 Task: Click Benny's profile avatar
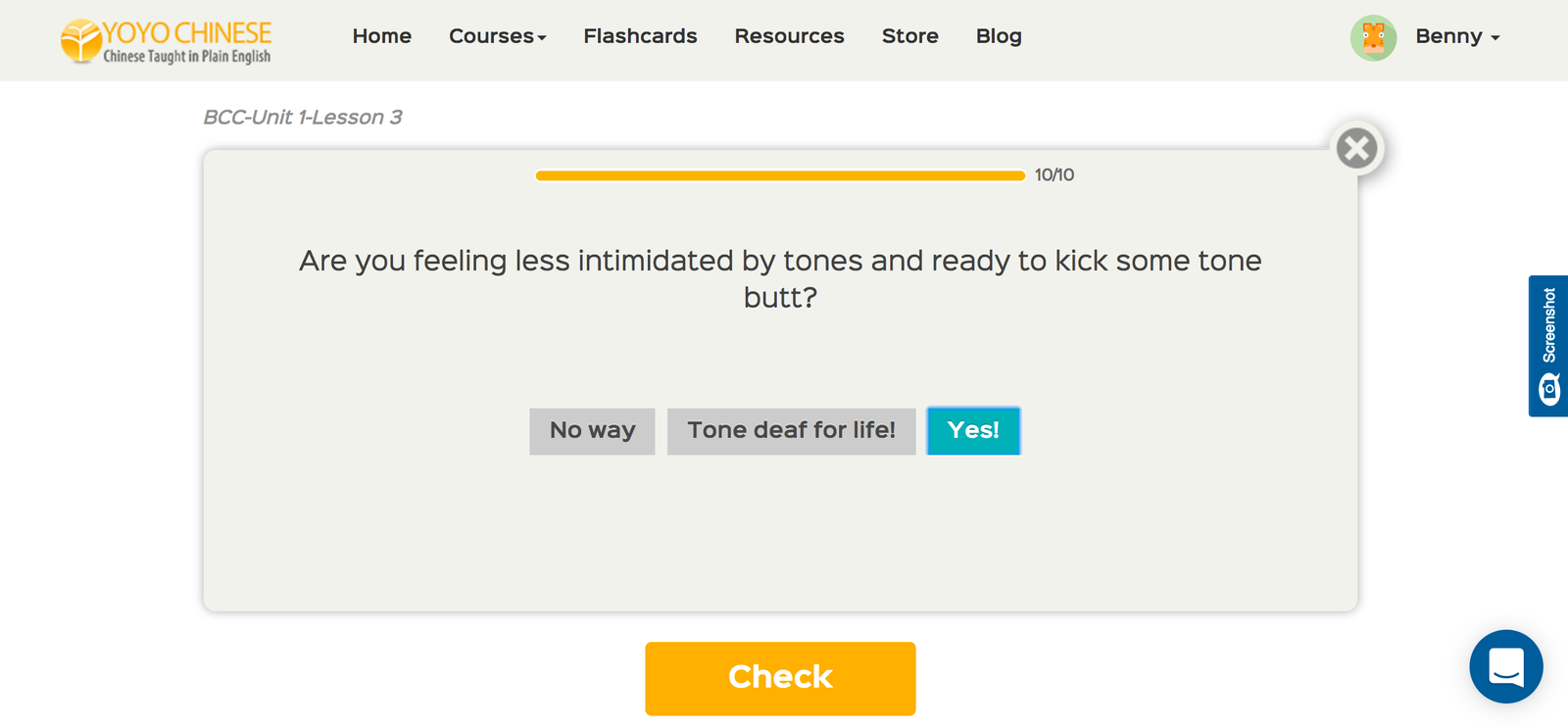click(1373, 38)
